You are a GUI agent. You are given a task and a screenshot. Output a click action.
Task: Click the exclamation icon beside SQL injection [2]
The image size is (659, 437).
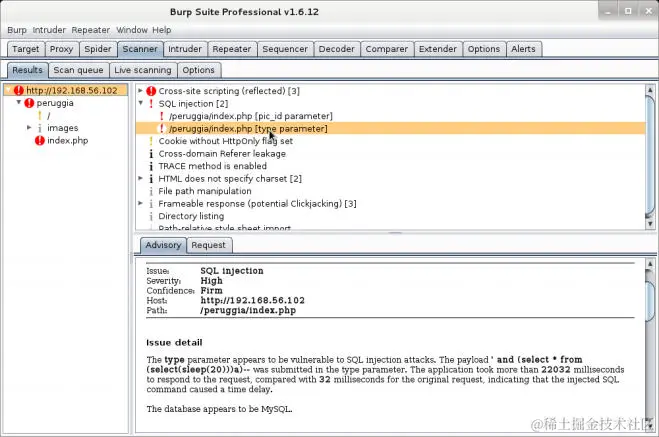tap(151, 104)
